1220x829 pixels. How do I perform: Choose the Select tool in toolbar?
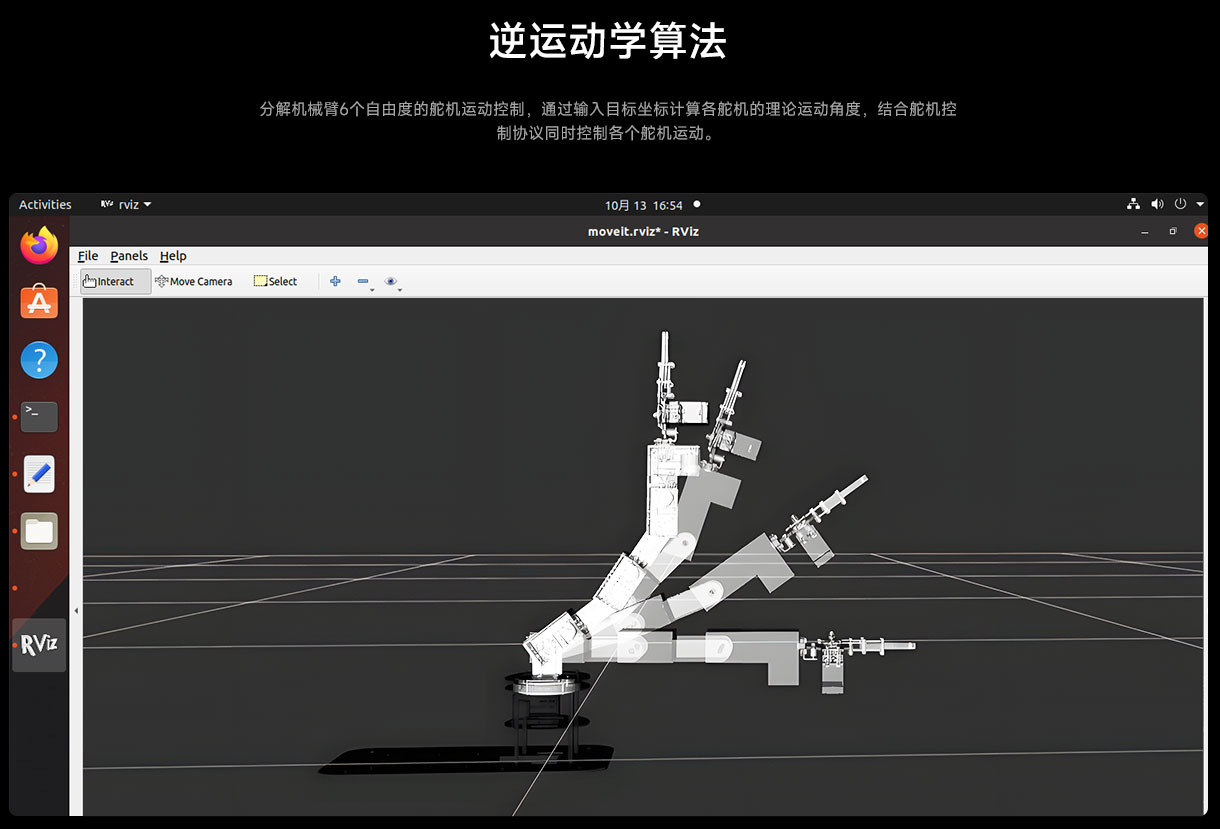pyautogui.click(x=275, y=282)
